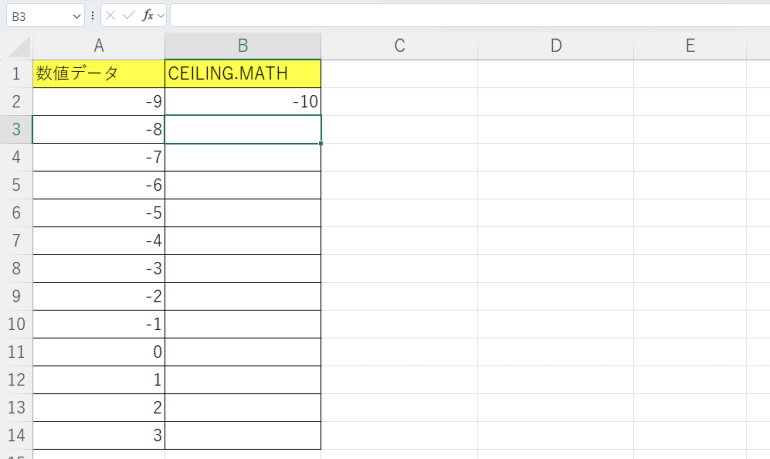
Task: Click the Insert Function fx icon
Action: coord(147,16)
